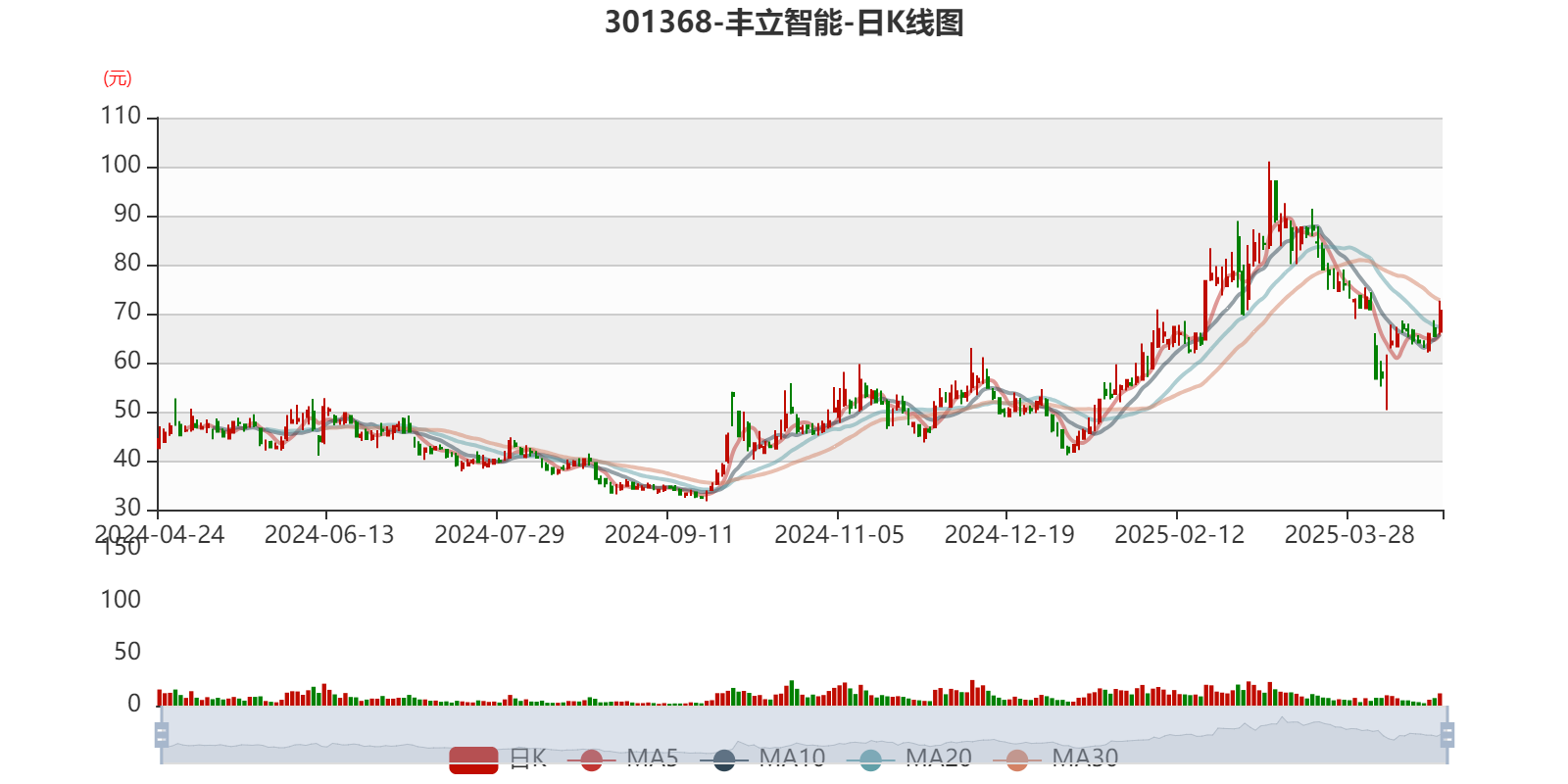The height and width of the screenshot is (784, 1568).
Task: Click the 70 price axis label
Action: 127,313
